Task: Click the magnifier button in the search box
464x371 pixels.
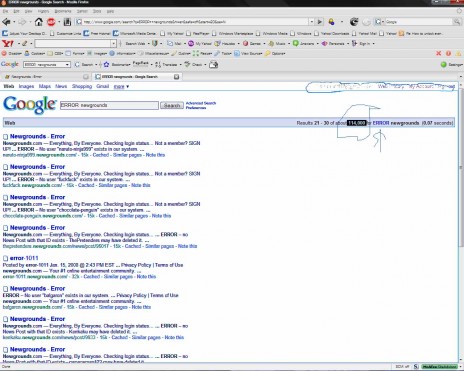Action: (x=456, y=22)
